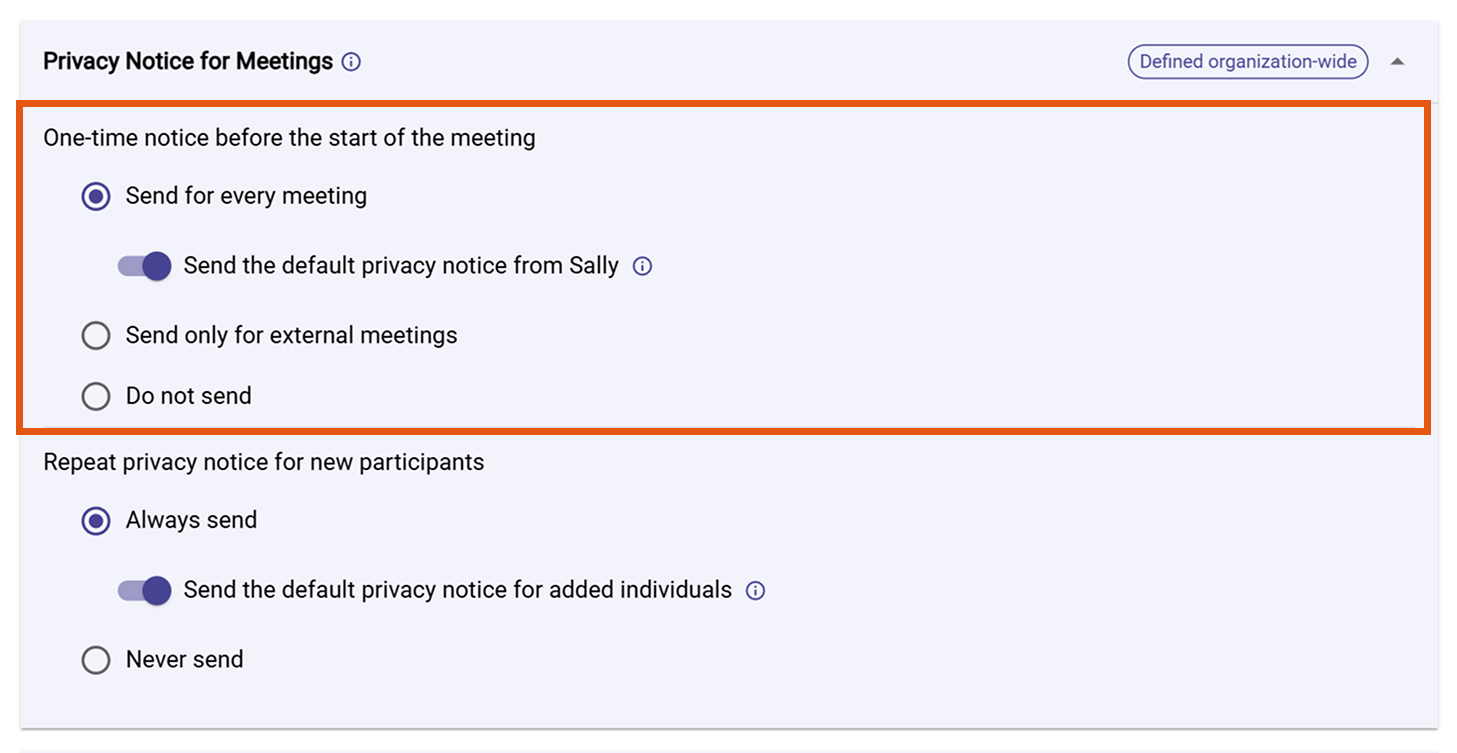Open the tooltip info icon beside the Sally toggle

click(644, 266)
